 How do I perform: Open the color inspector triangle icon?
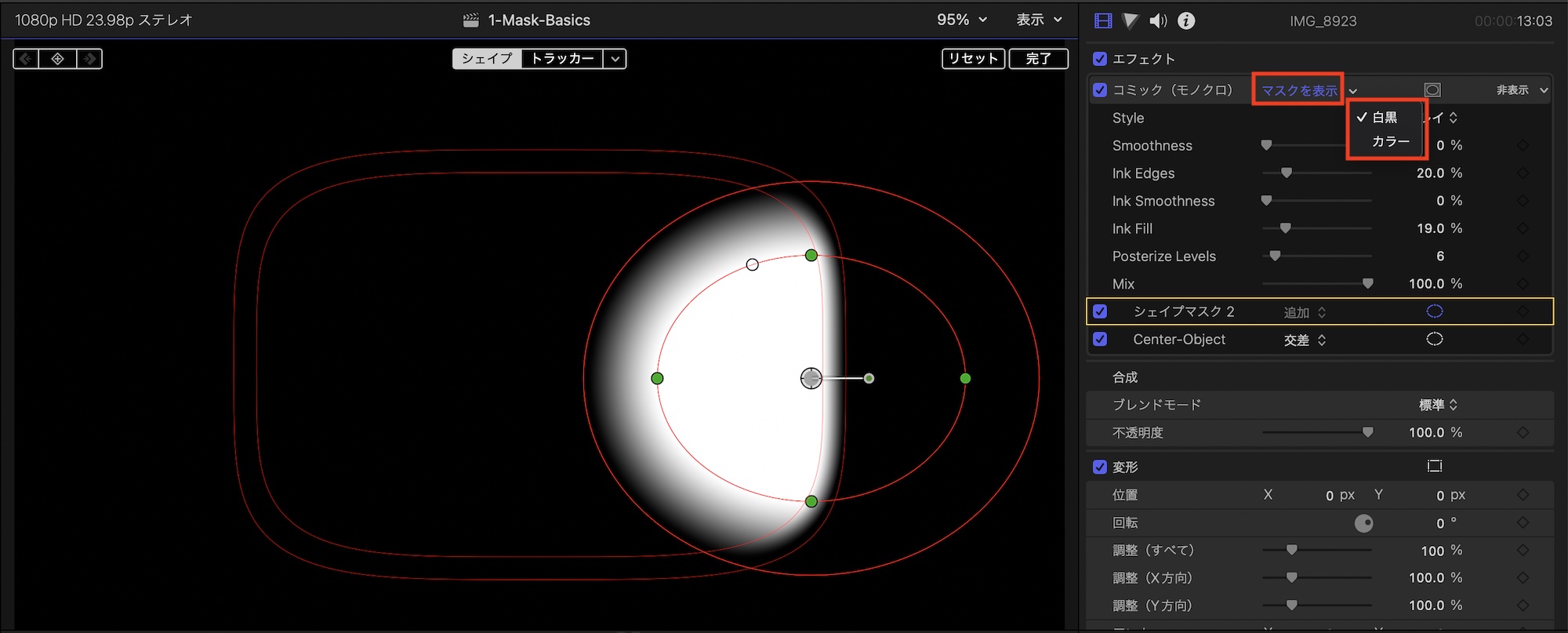click(x=1130, y=21)
